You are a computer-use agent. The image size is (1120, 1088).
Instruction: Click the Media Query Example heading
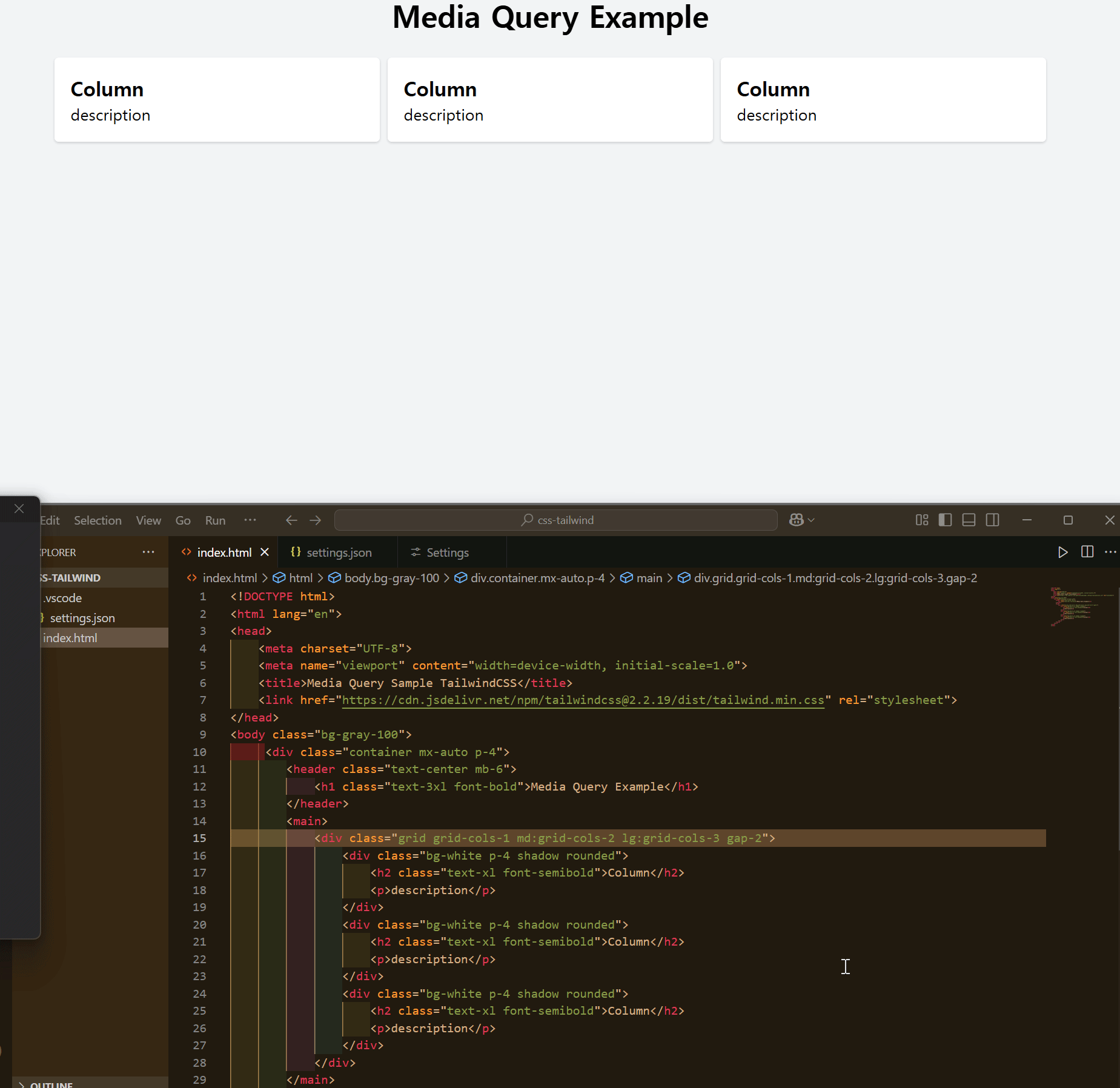tap(550, 17)
